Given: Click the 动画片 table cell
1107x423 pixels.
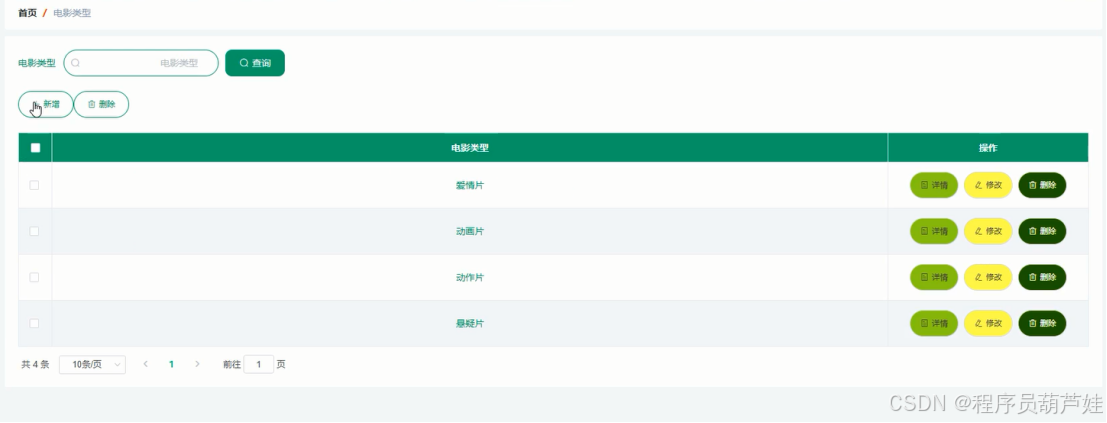Looking at the screenshot, I should (470, 231).
